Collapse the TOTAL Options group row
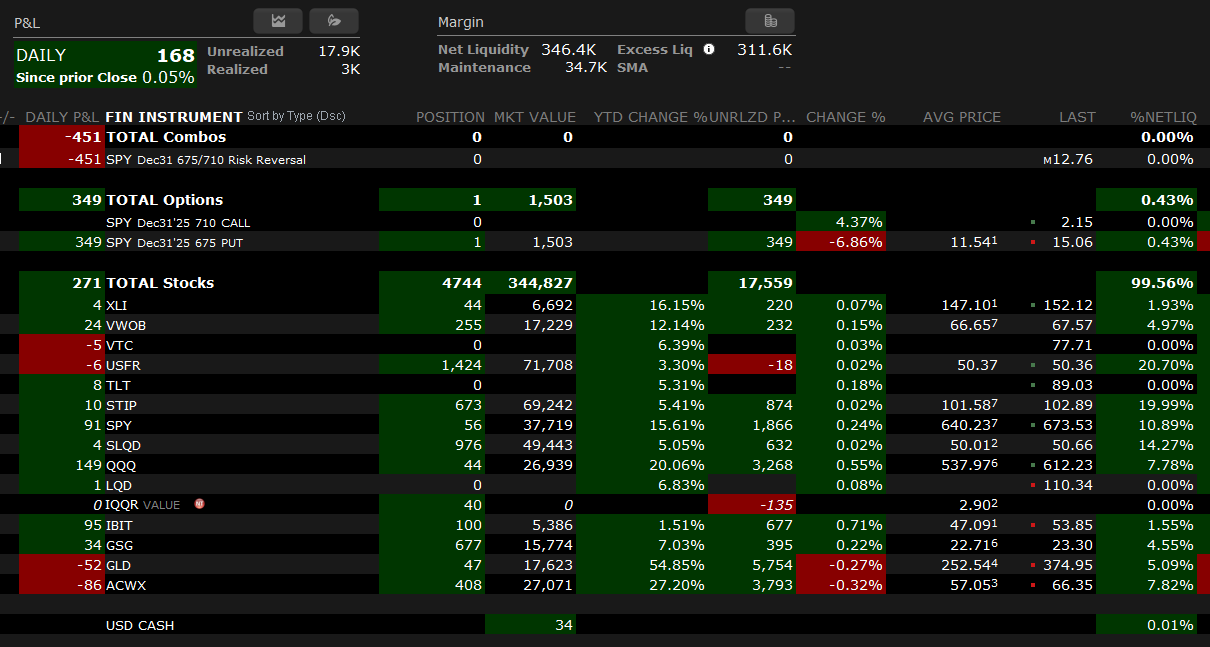The image size is (1210, 647). [164, 200]
